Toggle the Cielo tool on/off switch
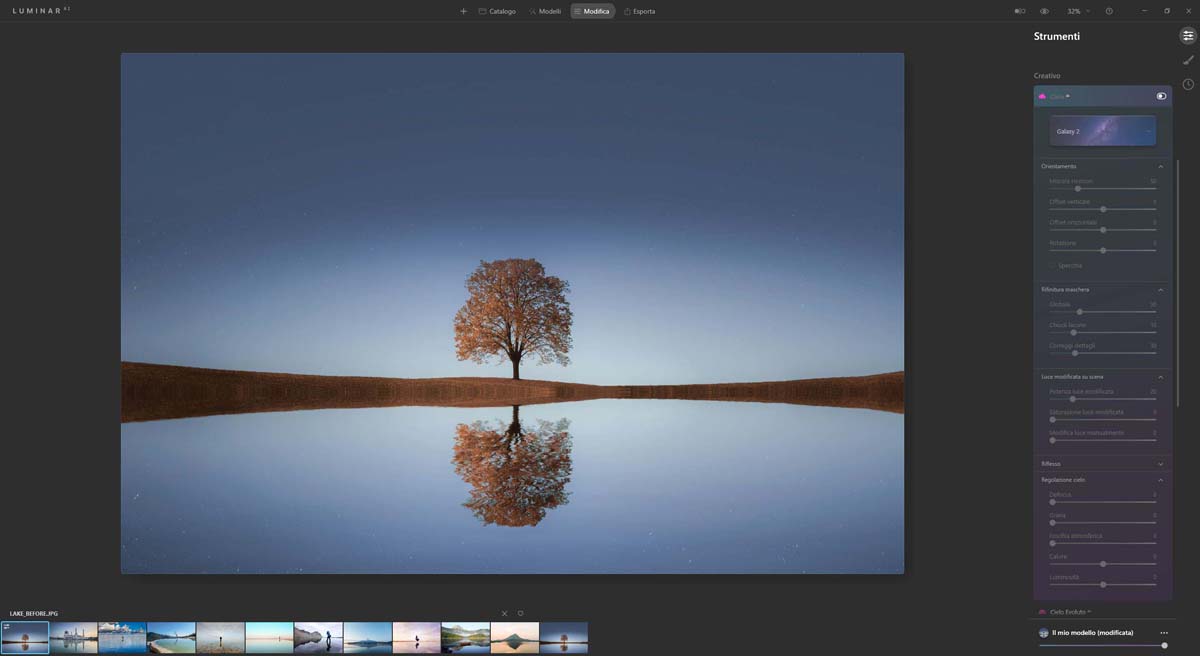Image resolution: width=1200 pixels, height=656 pixels. tap(1161, 96)
